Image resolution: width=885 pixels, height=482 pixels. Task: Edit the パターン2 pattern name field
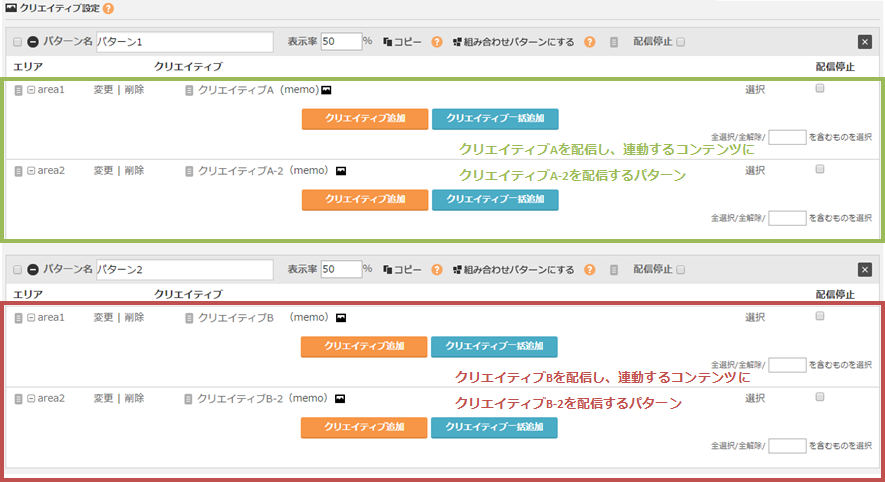185,270
